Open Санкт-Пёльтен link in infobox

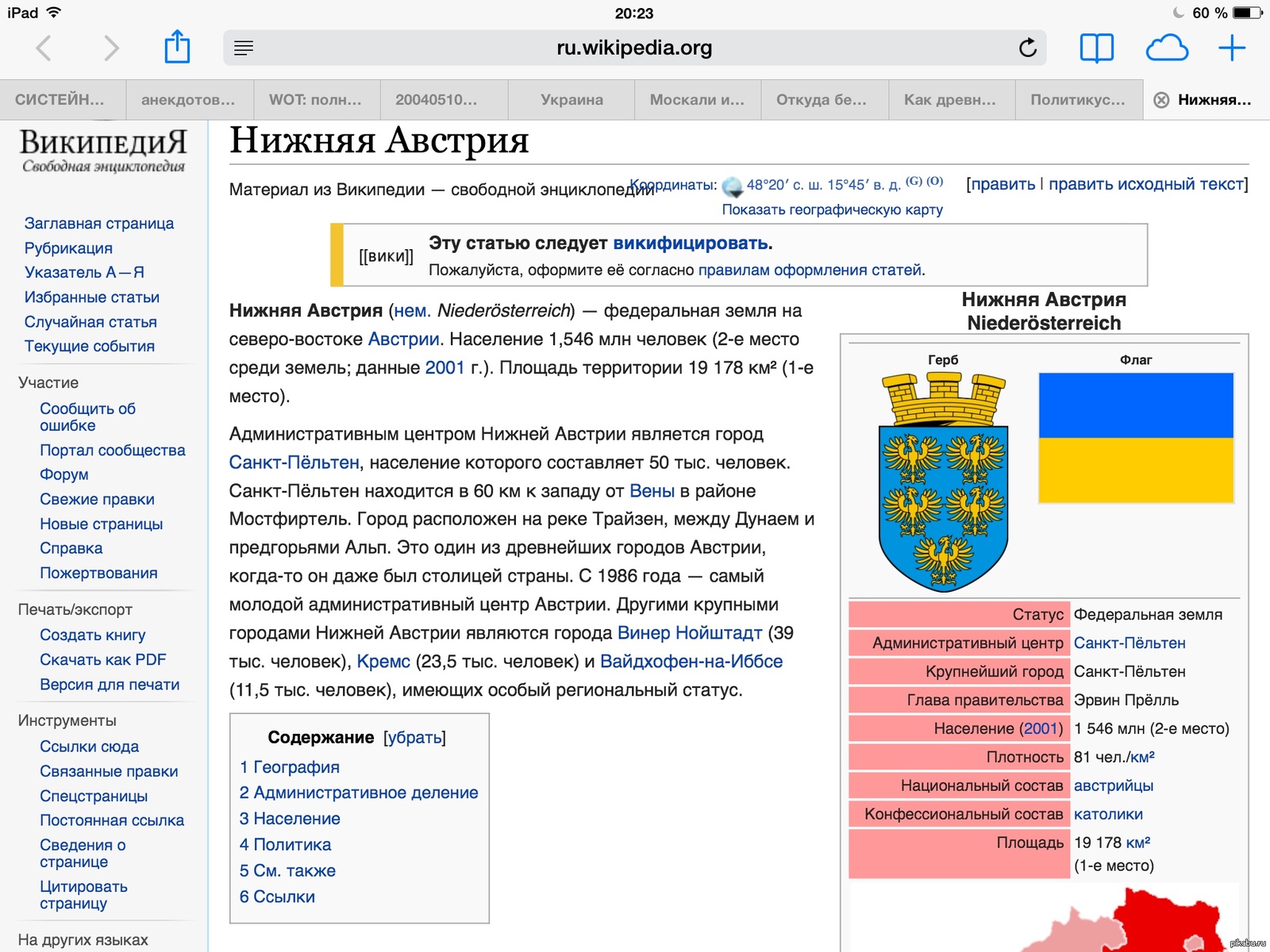(x=1130, y=643)
